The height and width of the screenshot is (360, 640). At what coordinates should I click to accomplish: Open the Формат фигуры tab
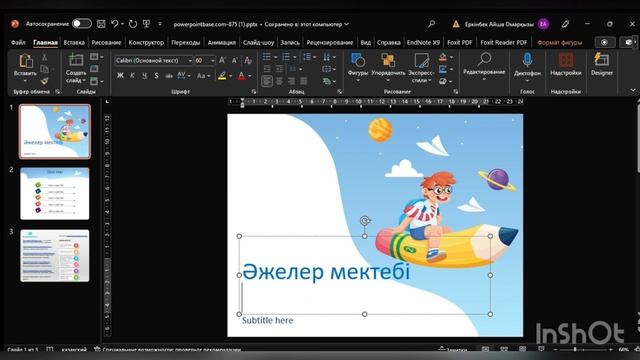[x=560, y=42]
